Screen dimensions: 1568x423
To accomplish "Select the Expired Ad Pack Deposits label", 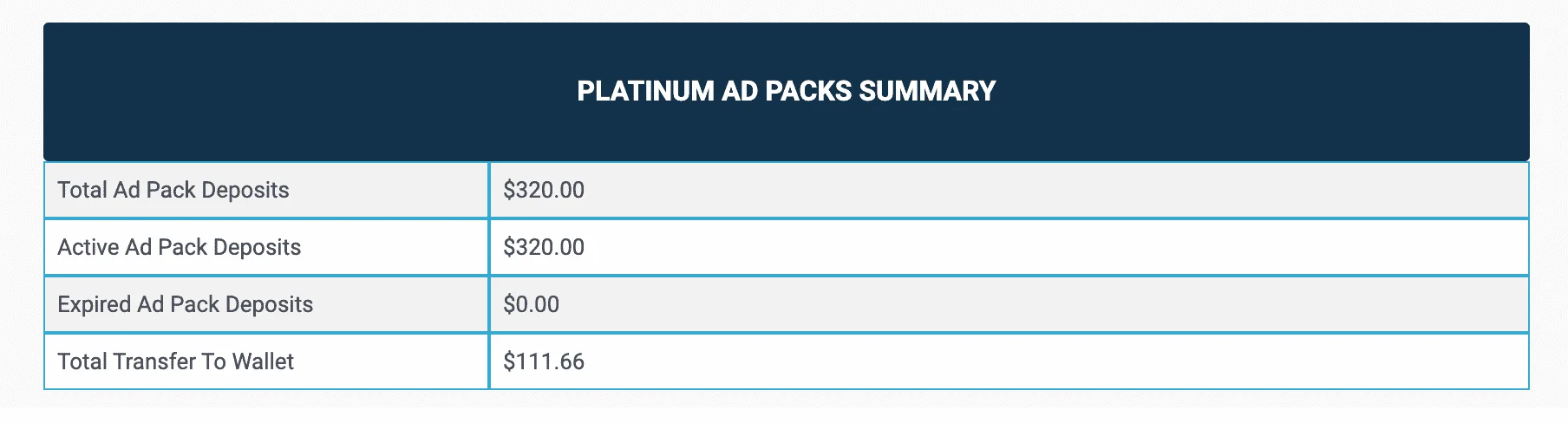I will click(186, 304).
